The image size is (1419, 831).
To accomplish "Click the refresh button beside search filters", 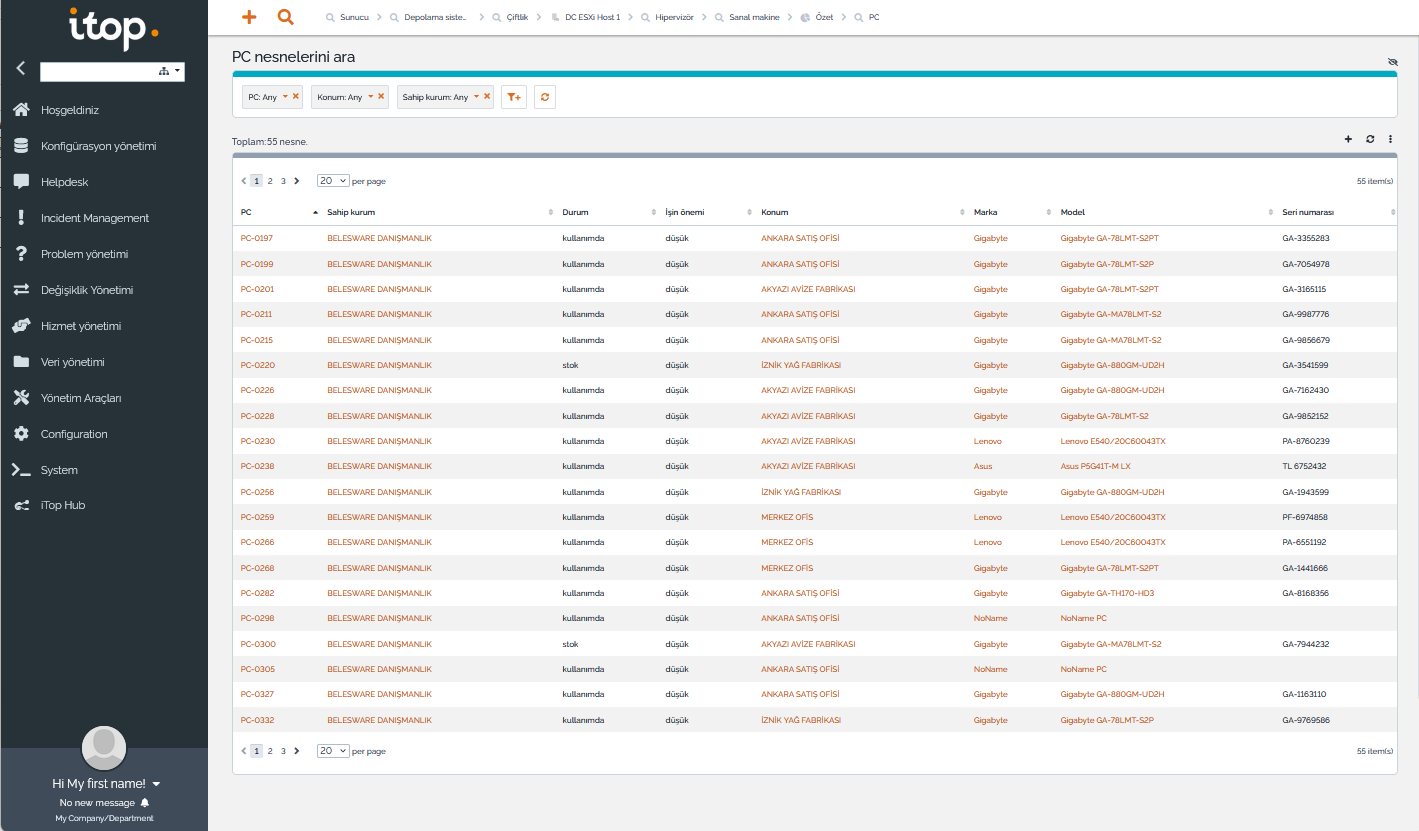I will pyautogui.click(x=545, y=97).
